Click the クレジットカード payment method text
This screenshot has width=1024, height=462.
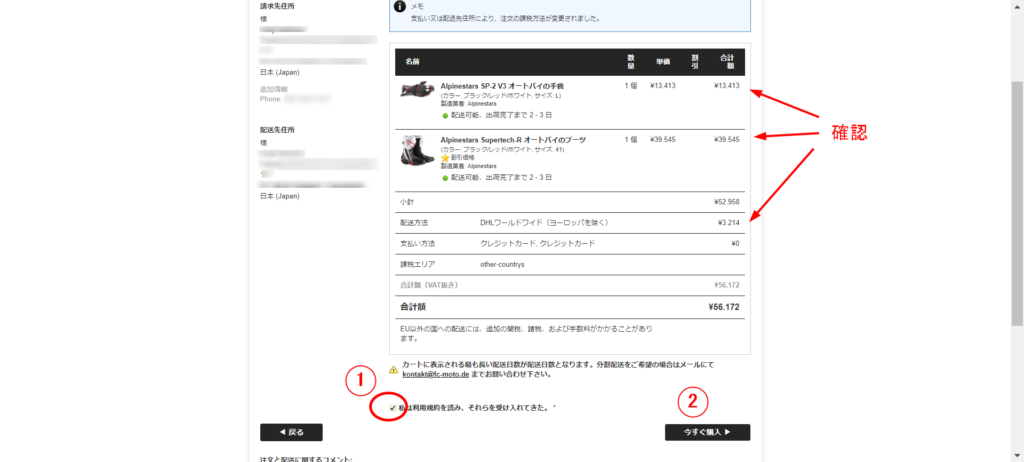[x=537, y=244]
